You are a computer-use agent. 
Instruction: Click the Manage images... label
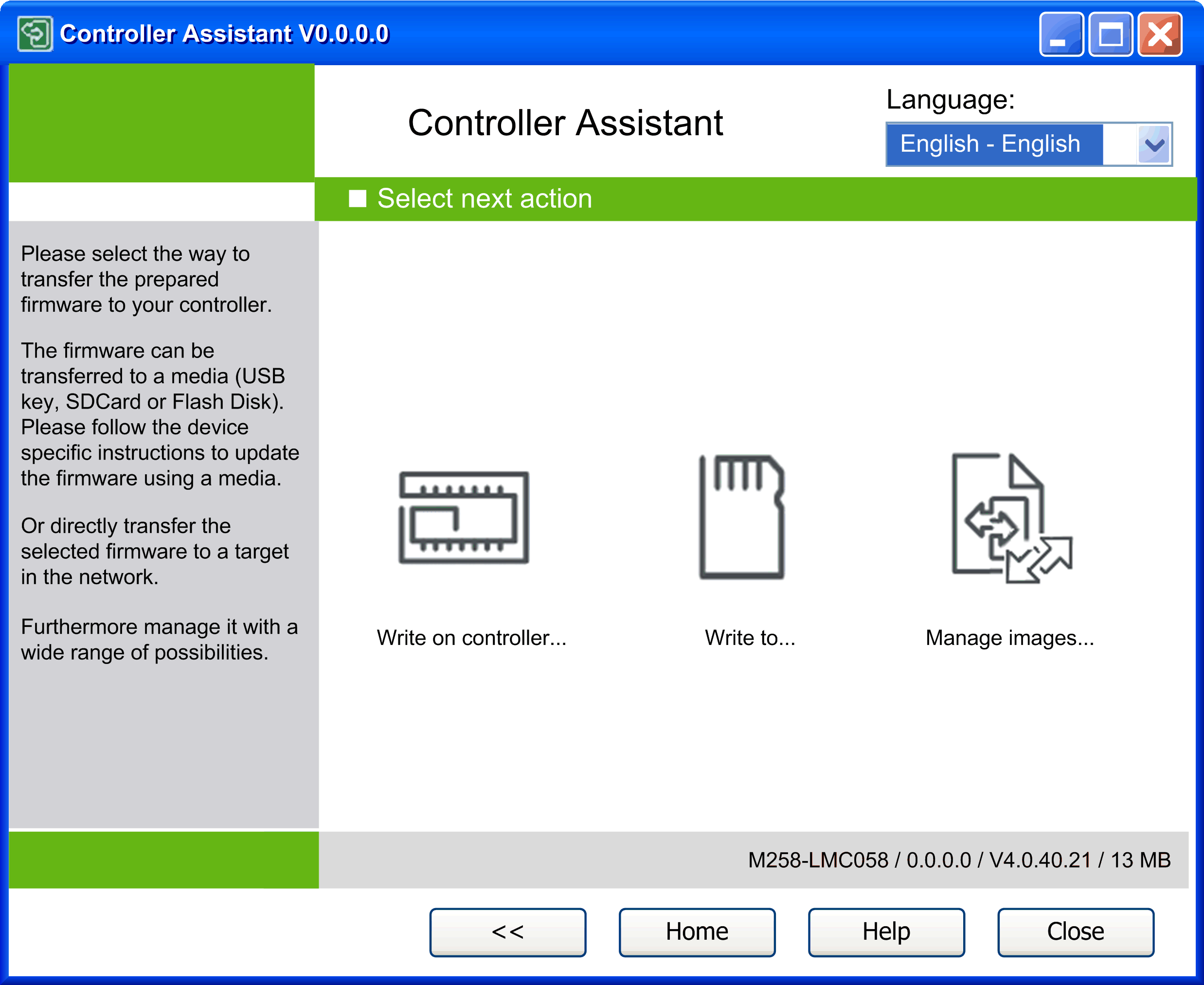1009,638
